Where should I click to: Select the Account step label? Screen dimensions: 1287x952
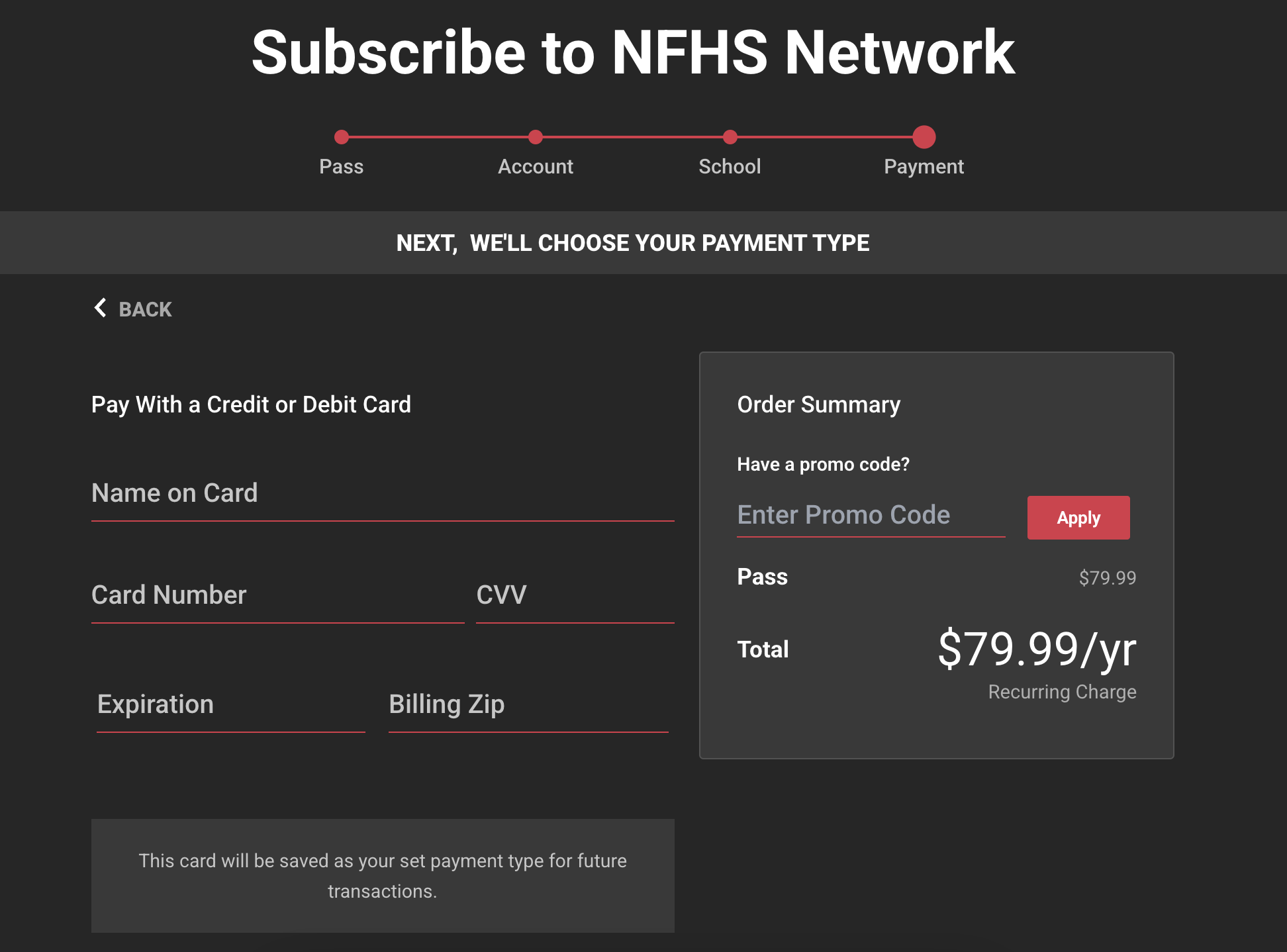pos(536,167)
